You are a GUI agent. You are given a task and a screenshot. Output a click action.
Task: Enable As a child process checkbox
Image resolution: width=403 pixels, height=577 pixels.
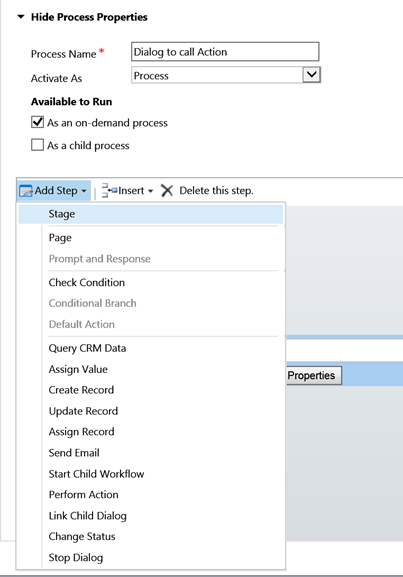[38, 145]
